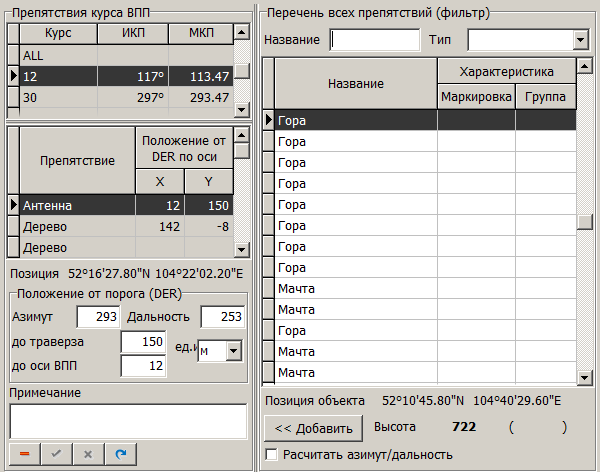Click the checkmark confirm button
600x472 pixels.
[56, 454]
